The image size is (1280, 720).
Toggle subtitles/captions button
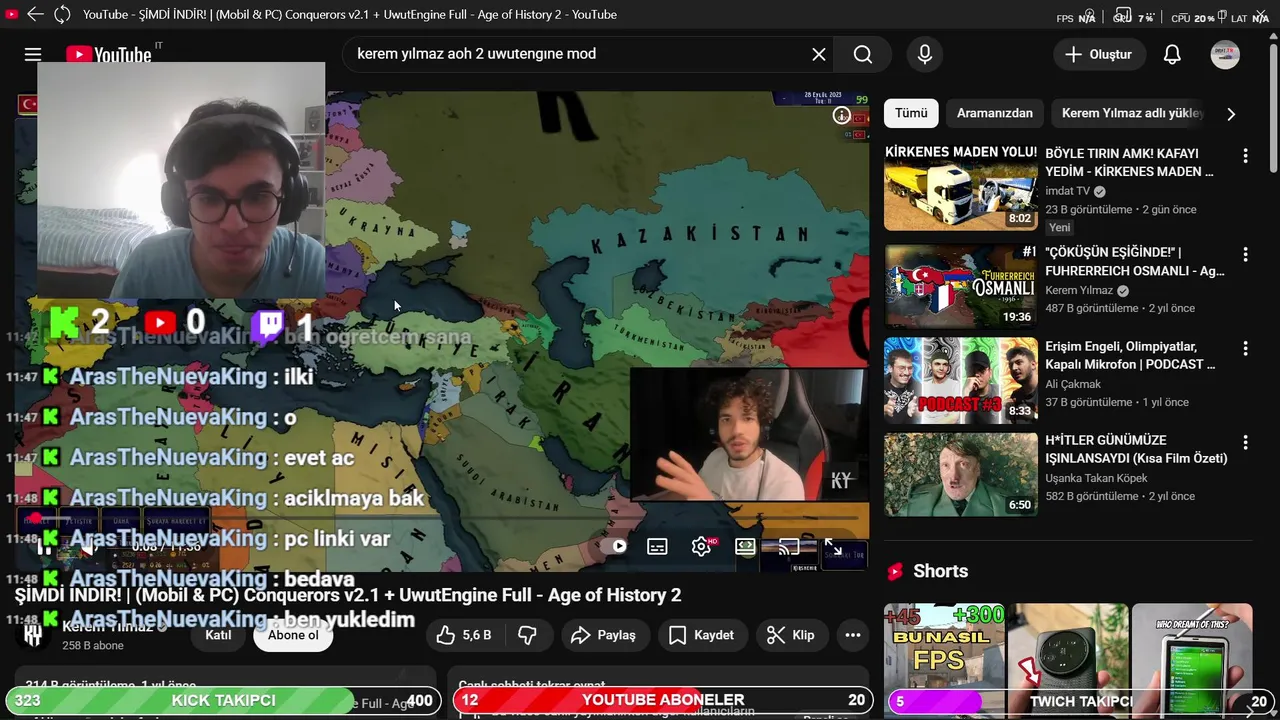pos(657,546)
